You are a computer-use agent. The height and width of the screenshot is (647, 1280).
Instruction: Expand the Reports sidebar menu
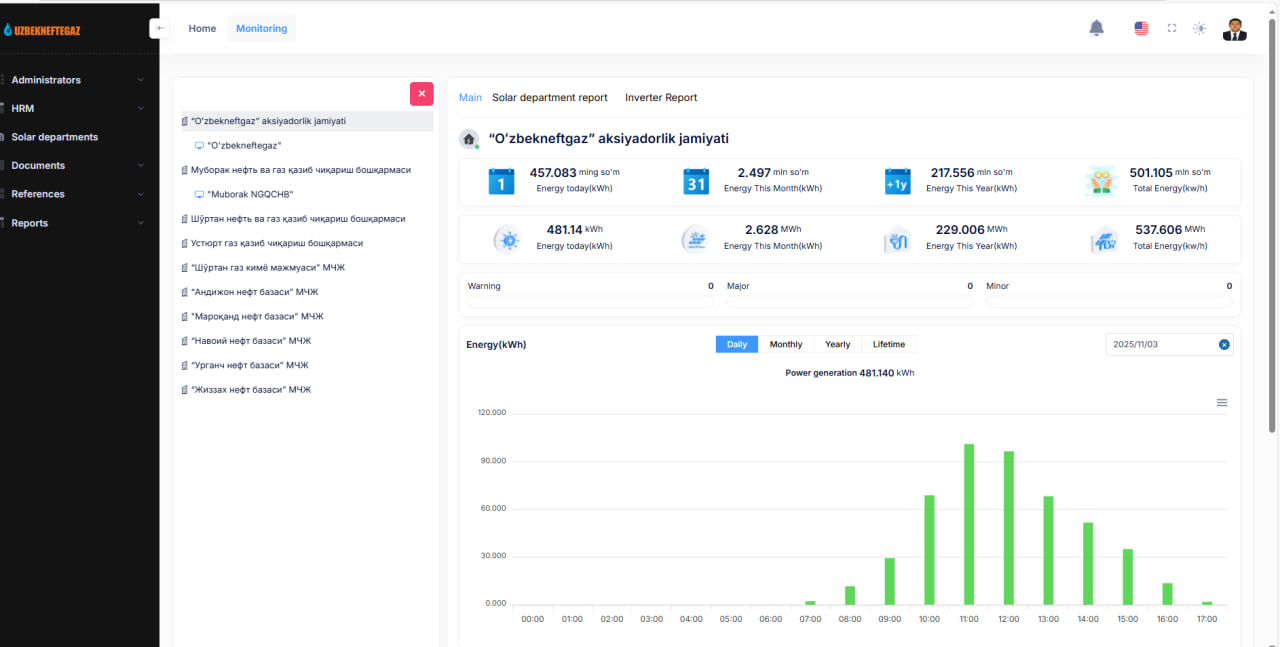(x=77, y=223)
